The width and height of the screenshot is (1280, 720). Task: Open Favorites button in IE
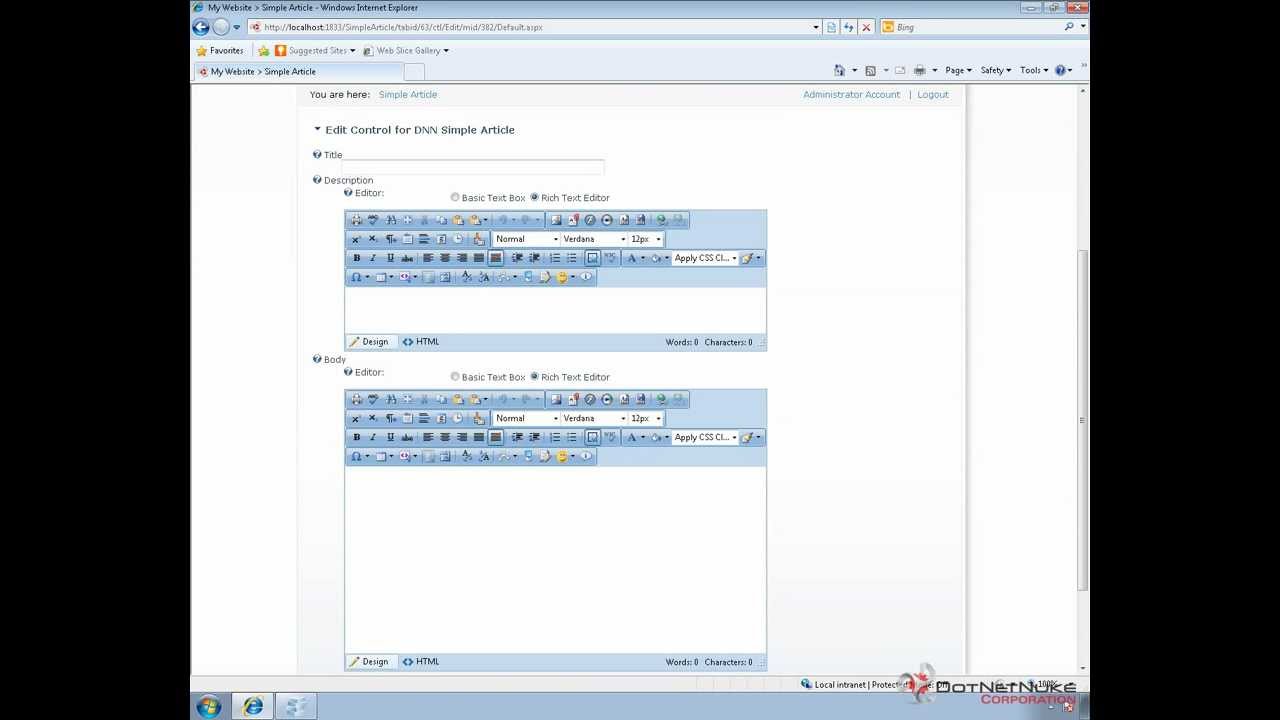pyautogui.click(x=220, y=50)
